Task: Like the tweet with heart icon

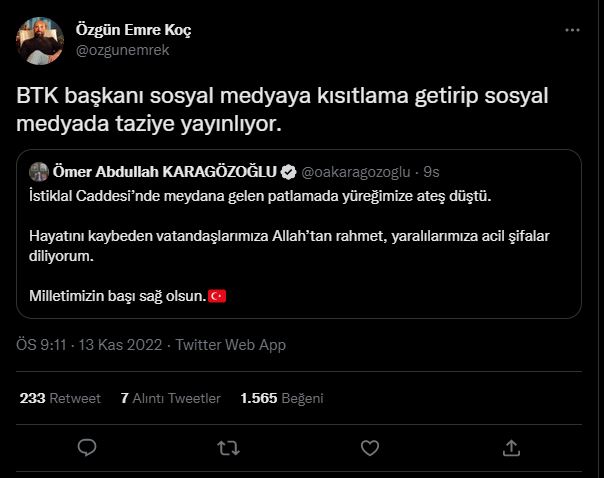Action: pos(369,446)
